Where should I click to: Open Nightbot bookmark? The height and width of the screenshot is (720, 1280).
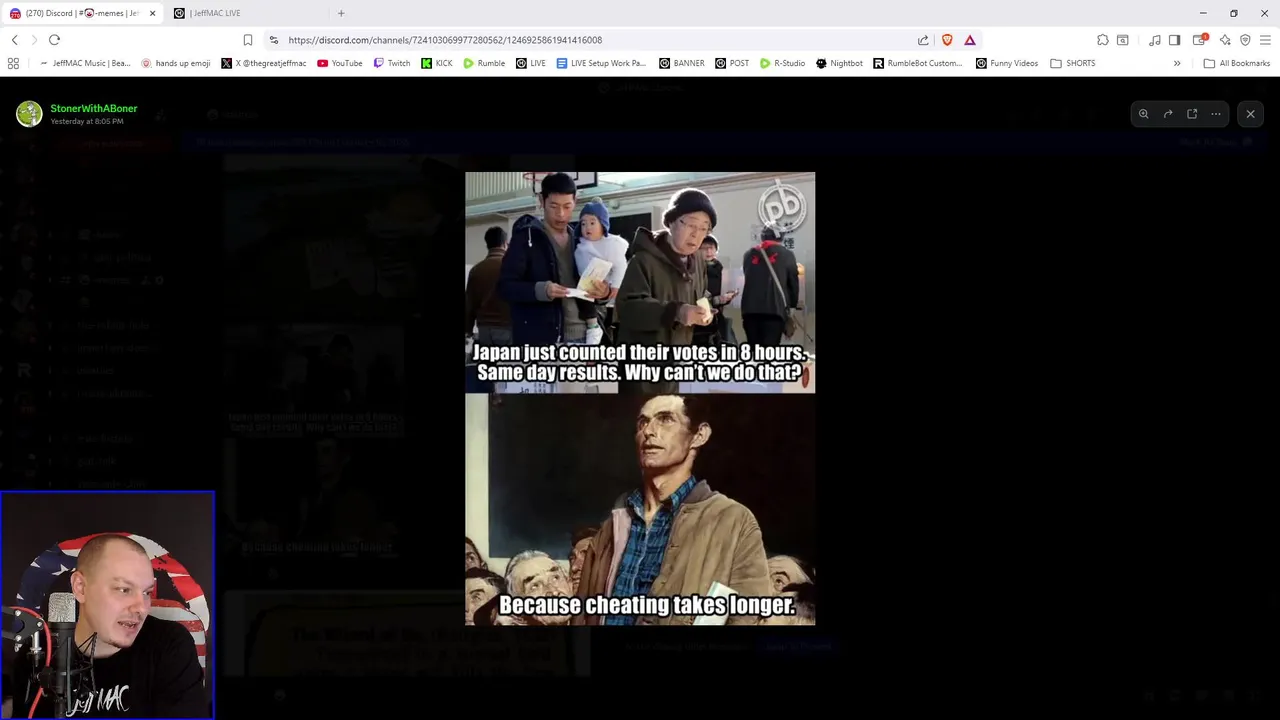coord(839,63)
